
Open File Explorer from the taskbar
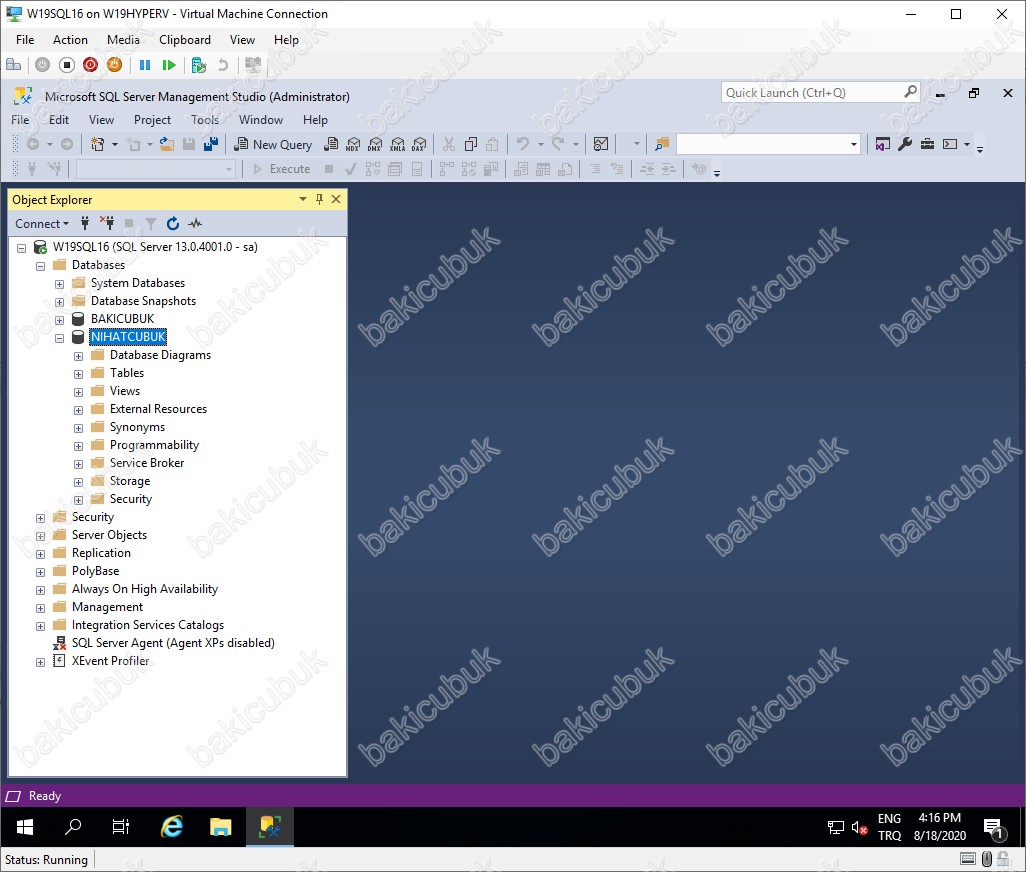(221, 828)
